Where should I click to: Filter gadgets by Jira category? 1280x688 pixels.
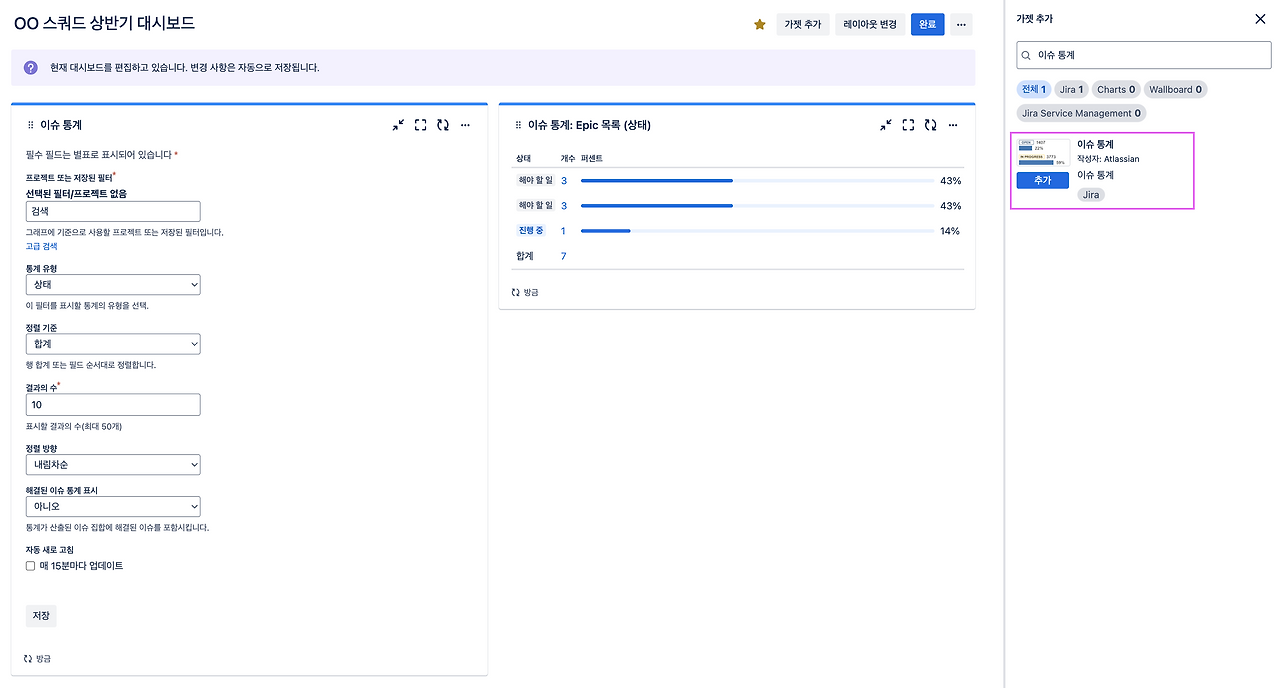tap(1071, 90)
